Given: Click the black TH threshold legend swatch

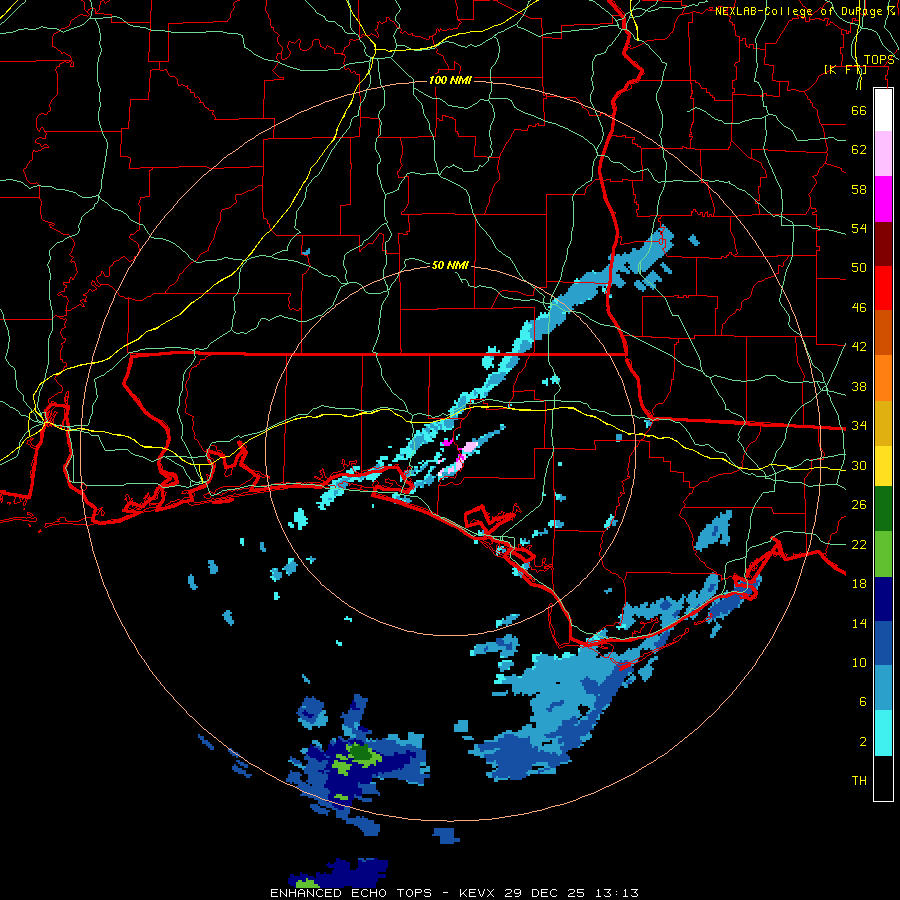Looking at the screenshot, I should (x=883, y=778).
